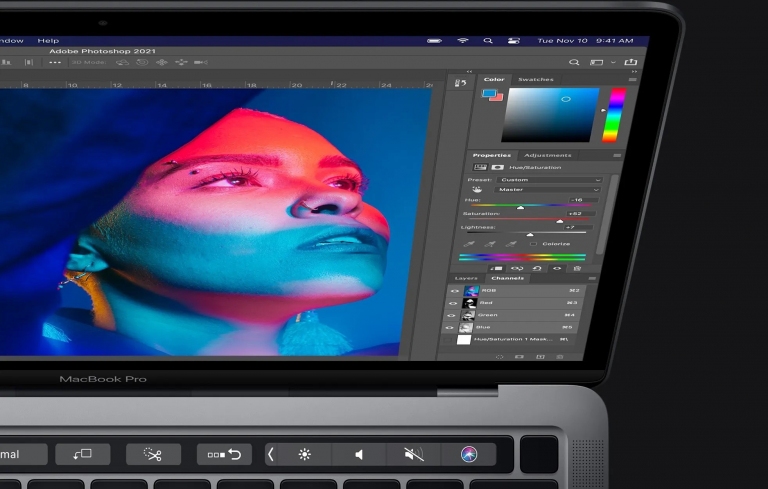768x489 pixels.
Task: Open the Preset Custom dropdown
Action: point(550,180)
